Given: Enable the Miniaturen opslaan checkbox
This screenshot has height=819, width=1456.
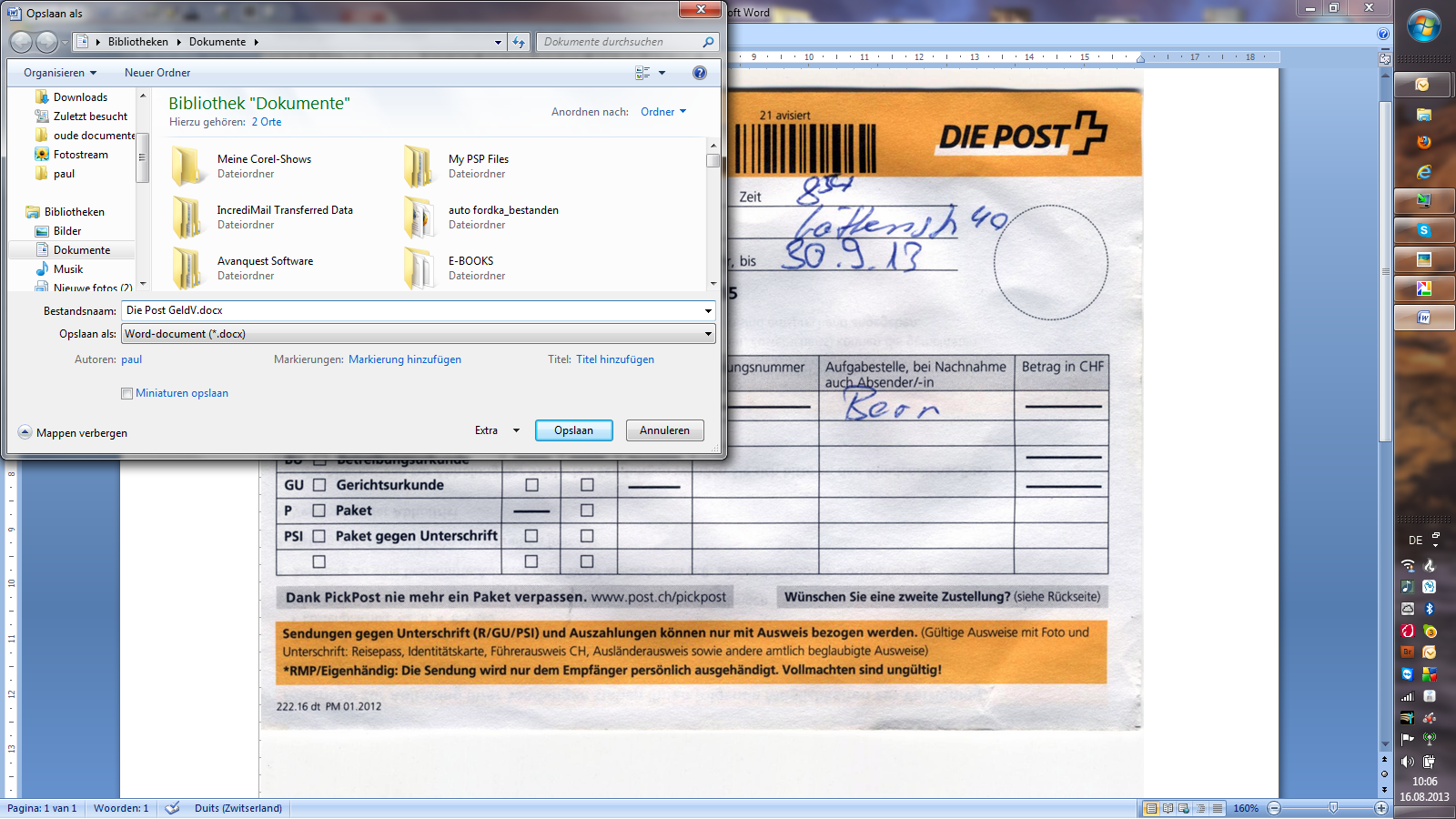Looking at the screenshot, I should [x=126, y=393].
